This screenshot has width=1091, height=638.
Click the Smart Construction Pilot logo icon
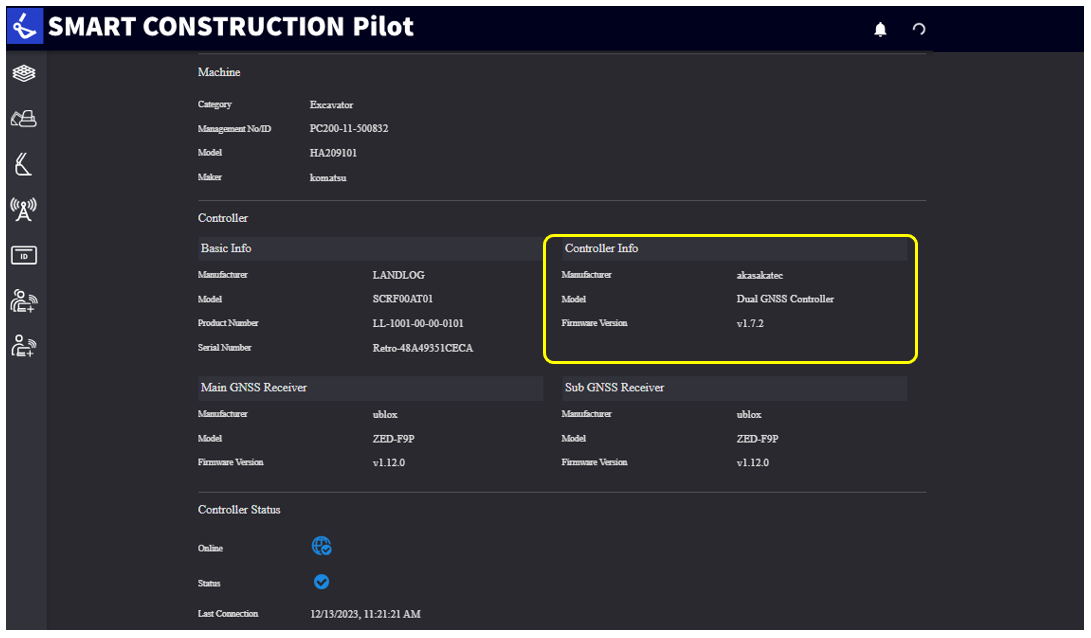(x=25, y=26)
